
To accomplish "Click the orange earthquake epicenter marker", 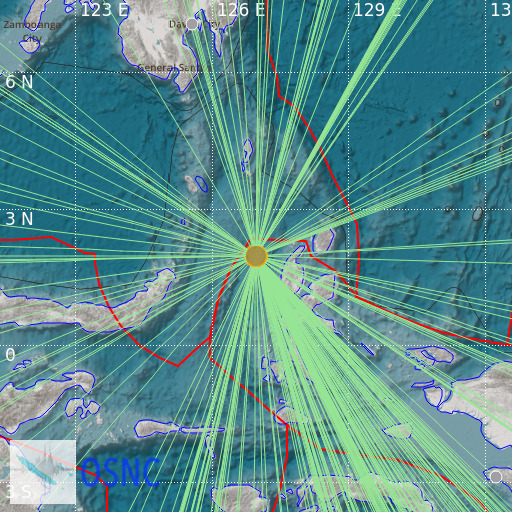I will coord(256,256).
